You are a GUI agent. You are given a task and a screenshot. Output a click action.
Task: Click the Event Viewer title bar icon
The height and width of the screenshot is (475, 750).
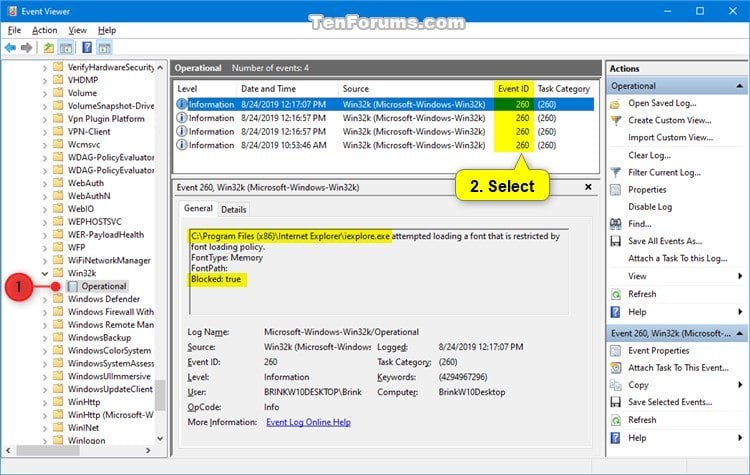click(12, 11)
